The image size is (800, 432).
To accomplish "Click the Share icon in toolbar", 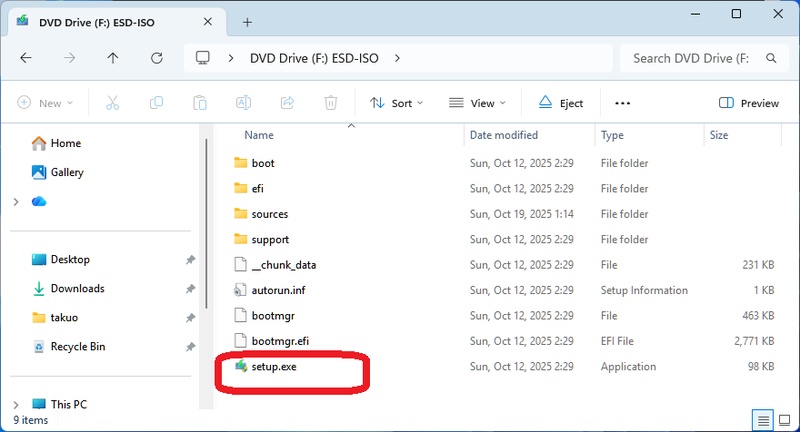I will [x=287, y=103].
